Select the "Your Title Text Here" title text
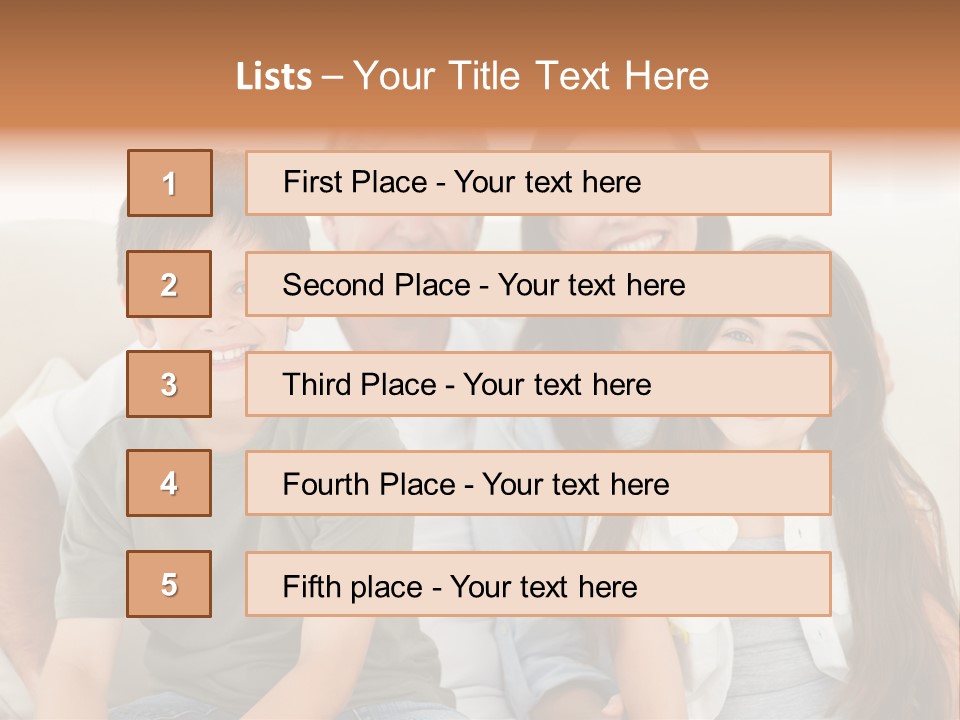Viewport: 960px width, 720px height. (531, 76)
